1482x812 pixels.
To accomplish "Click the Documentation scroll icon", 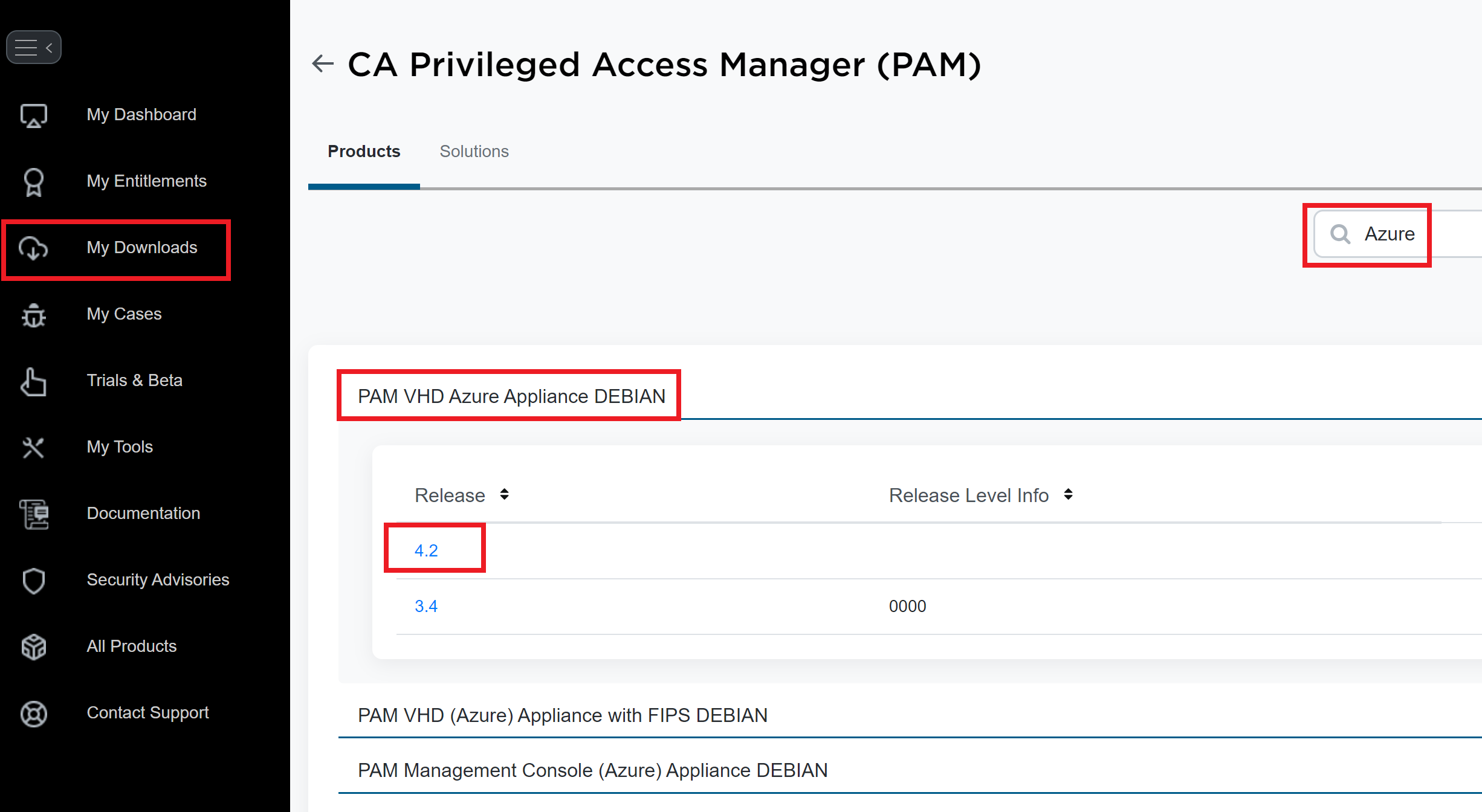I will click(x=34, y=514).
